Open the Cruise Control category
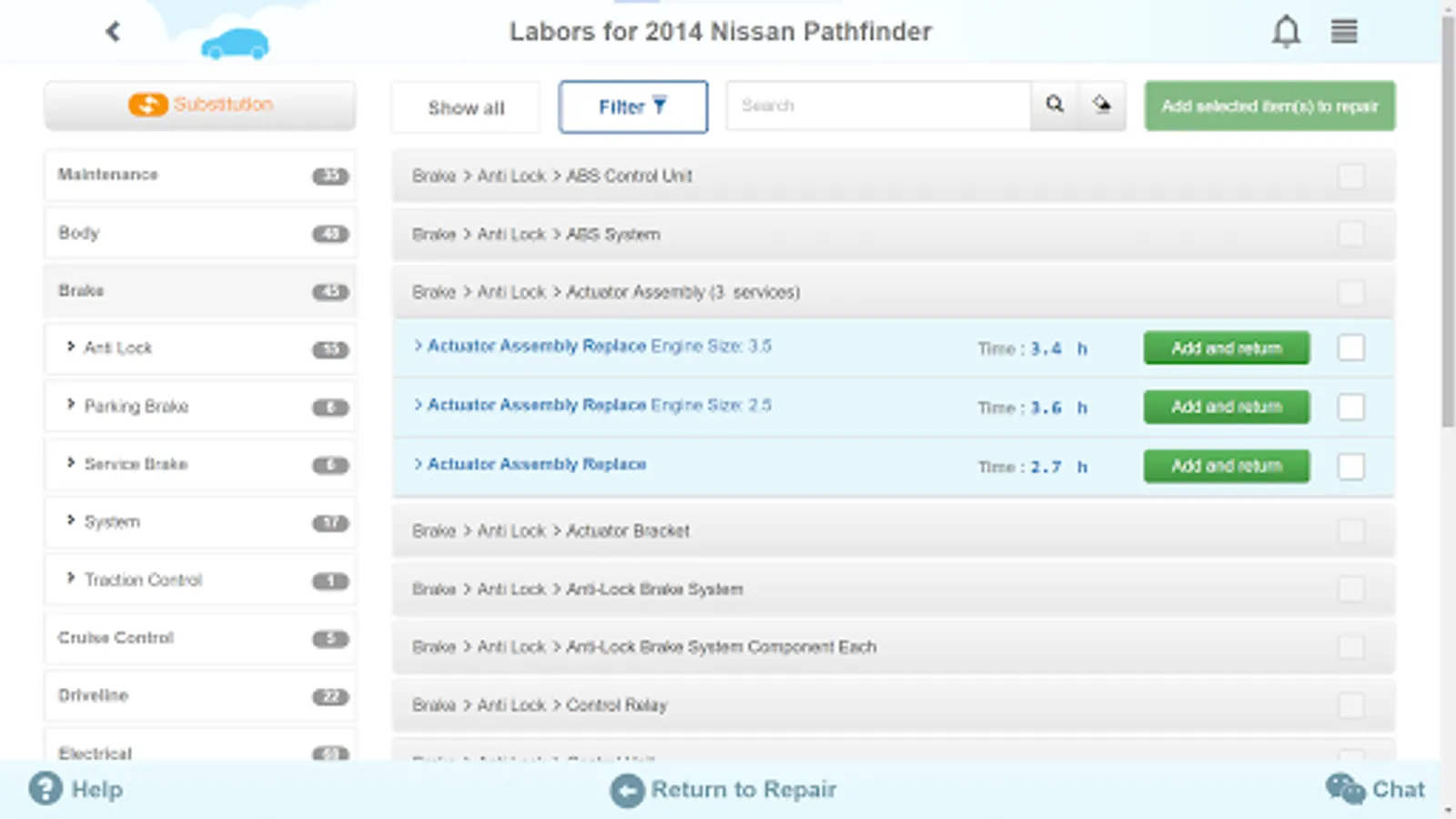1456x819 pixels. 200,638
